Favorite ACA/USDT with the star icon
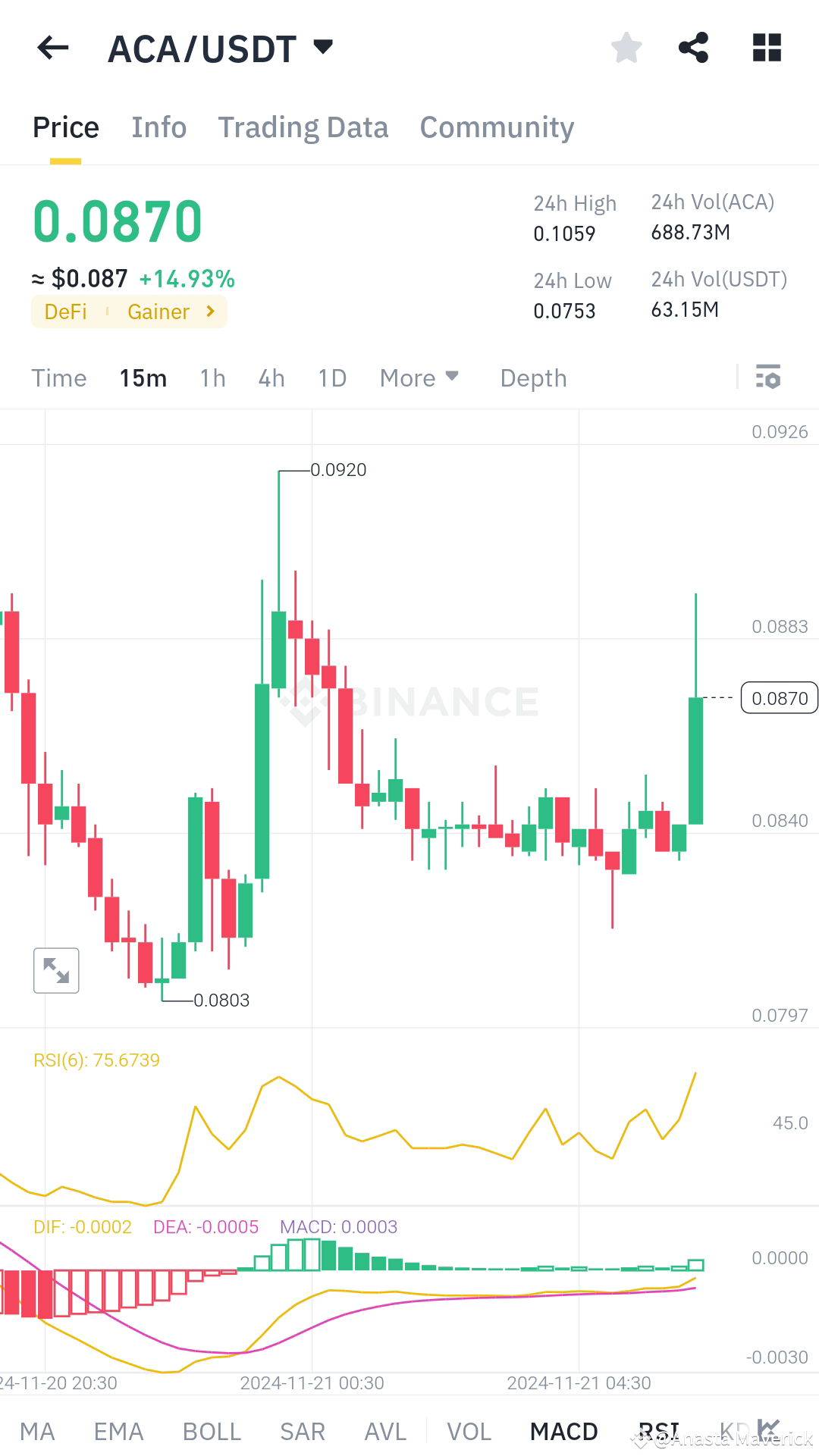819x1456 pixels. (626, 48)
